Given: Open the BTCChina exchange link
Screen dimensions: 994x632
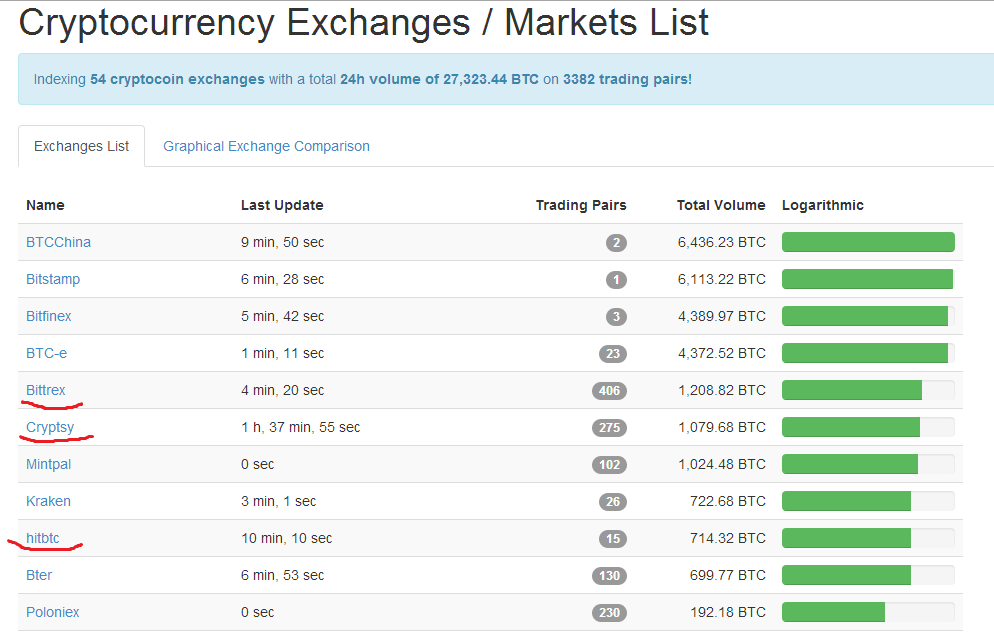Looking at the screenshot, I should pyautogui.click(x=58, y=242).
